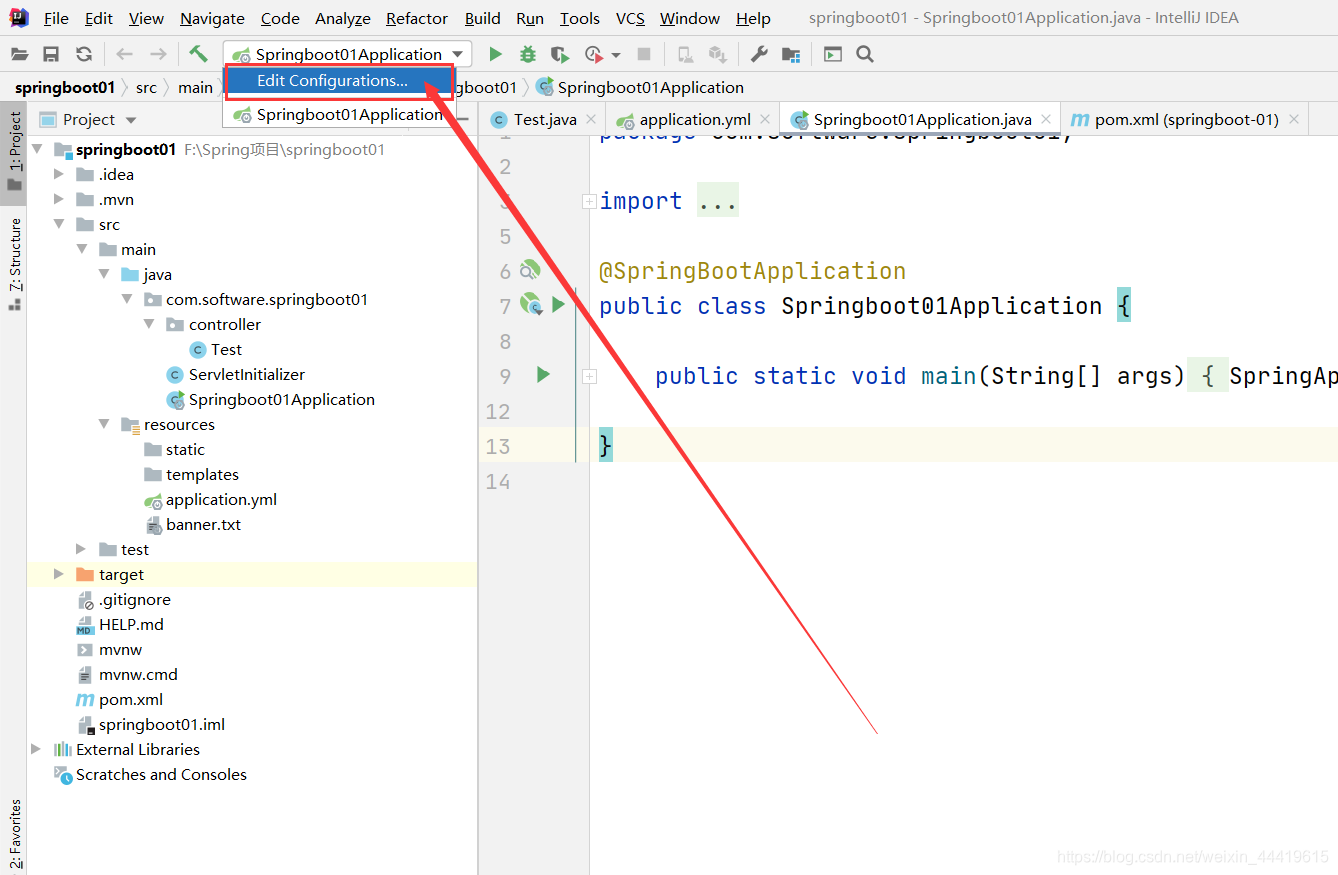Open Search Everywhere magnifier icon
This screenshot has height=875, width=1338.
coord(865,54)
